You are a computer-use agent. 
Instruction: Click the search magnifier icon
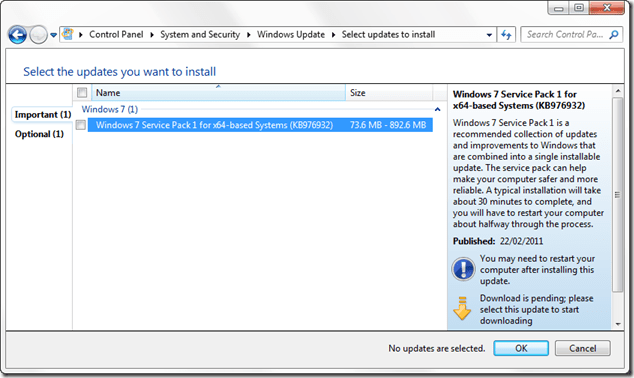click(614, 35)
